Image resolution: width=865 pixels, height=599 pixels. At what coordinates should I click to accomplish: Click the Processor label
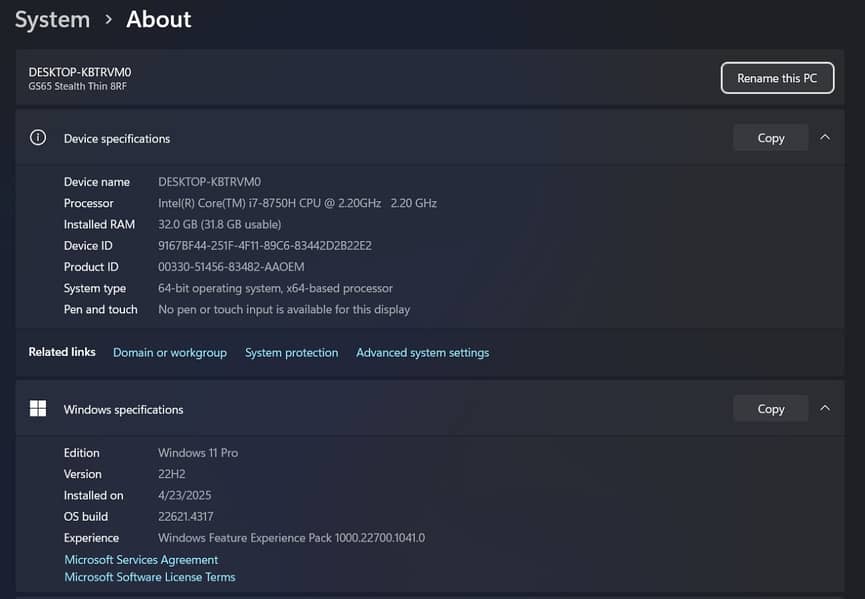pyautogui.click(x=89, y=203)
